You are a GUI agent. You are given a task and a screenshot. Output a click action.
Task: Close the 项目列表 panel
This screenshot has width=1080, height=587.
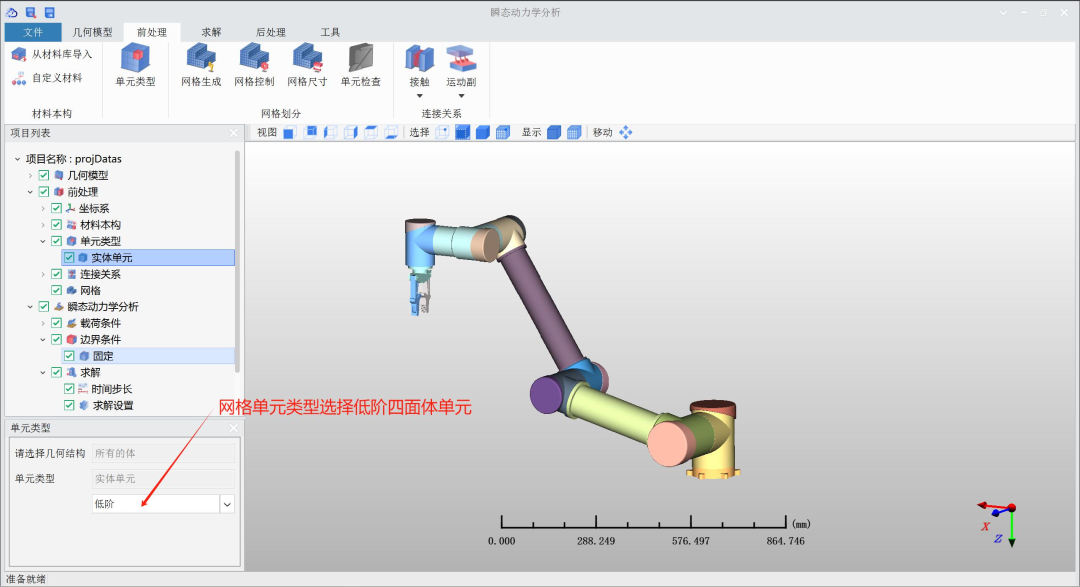(233, 133)
